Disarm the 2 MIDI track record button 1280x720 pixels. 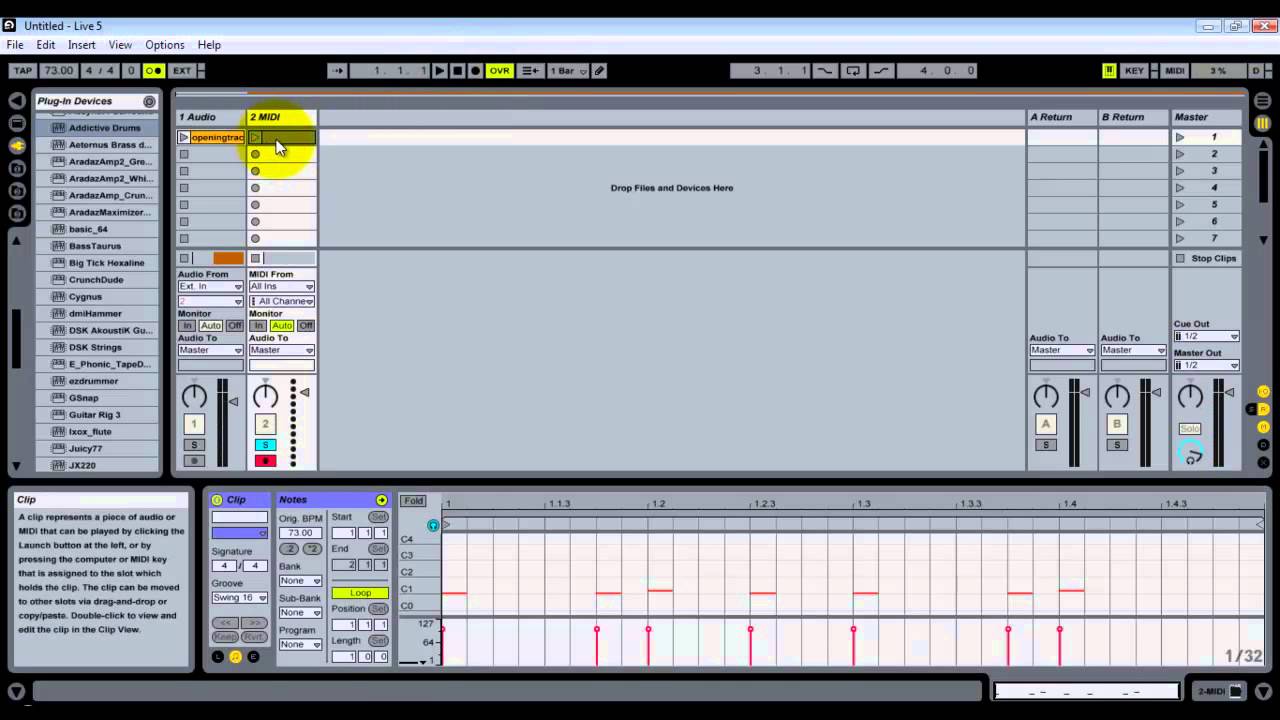[x=265, y=461]
